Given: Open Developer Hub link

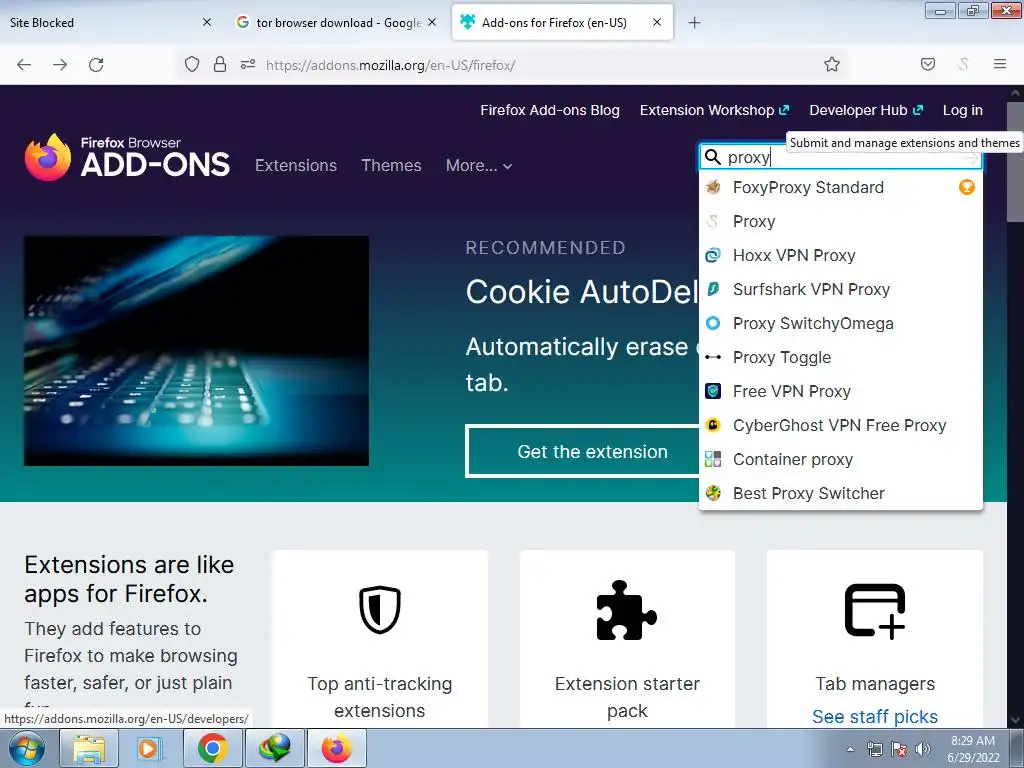Looking at the screenshot, I should (866, 110).
